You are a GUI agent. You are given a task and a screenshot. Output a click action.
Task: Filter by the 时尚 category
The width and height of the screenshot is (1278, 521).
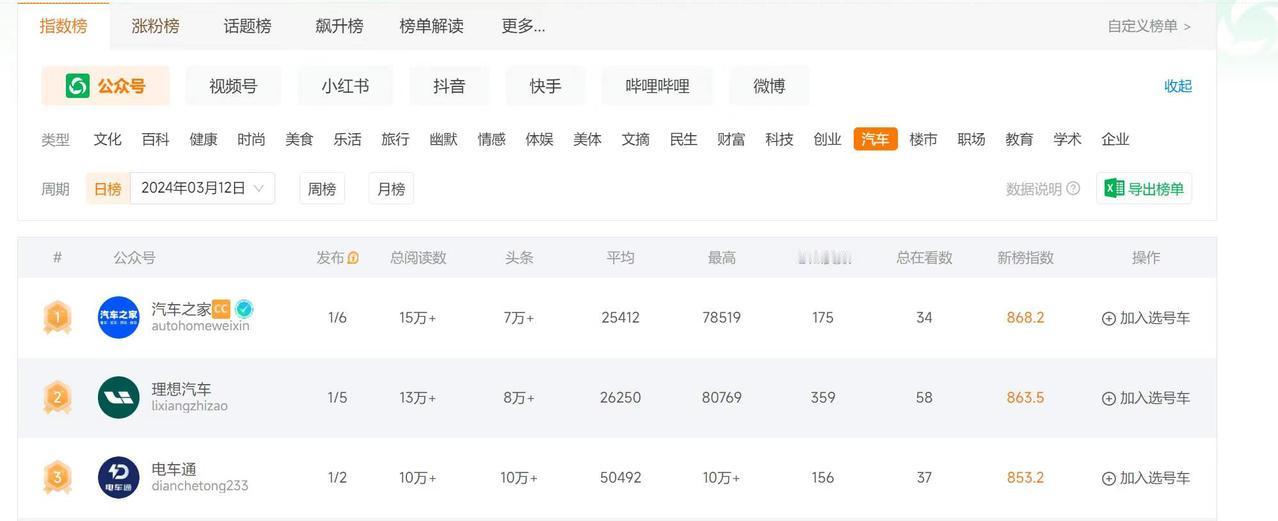point(251,139)
